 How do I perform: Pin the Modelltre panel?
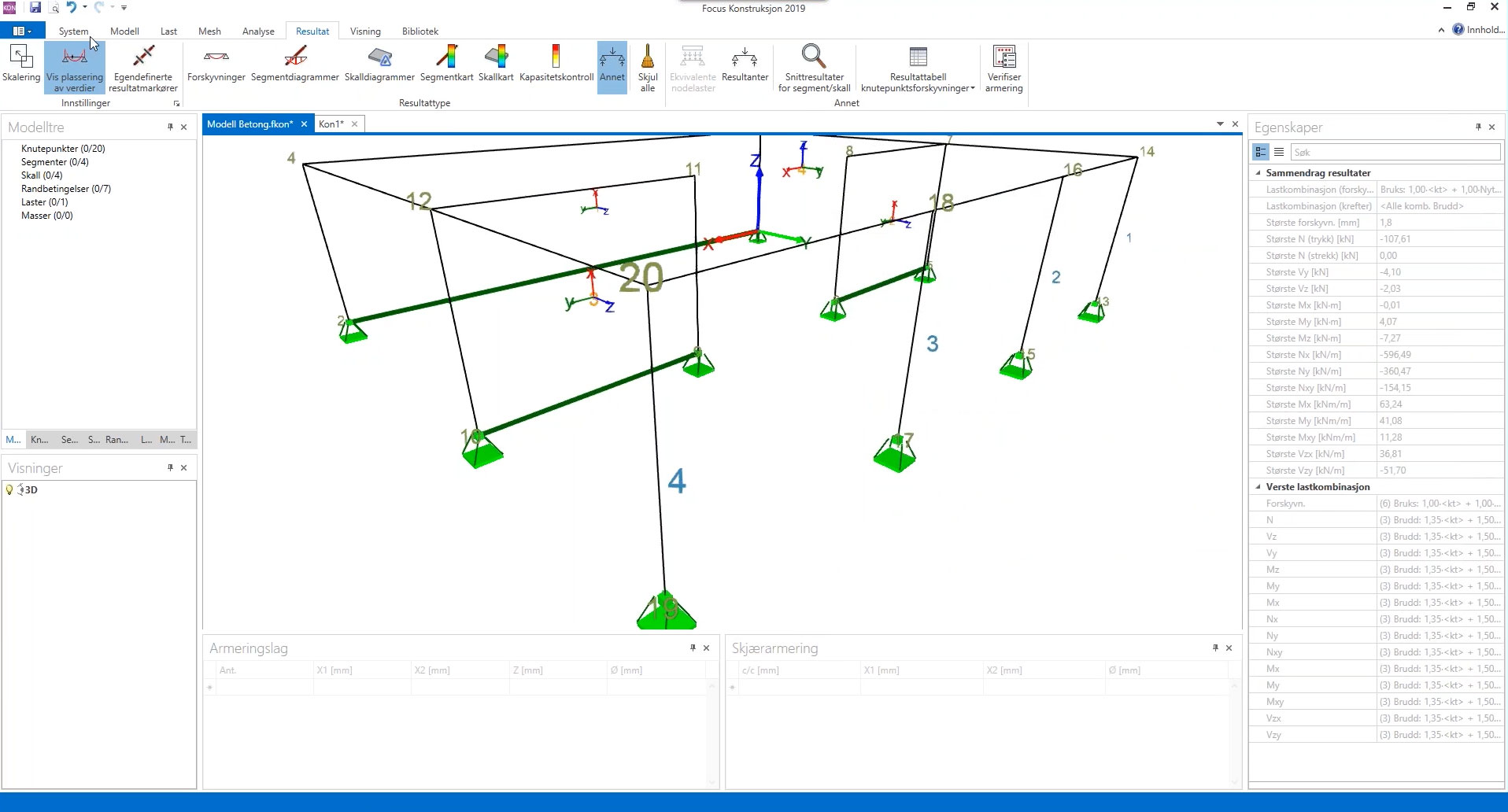coord(170,127)
